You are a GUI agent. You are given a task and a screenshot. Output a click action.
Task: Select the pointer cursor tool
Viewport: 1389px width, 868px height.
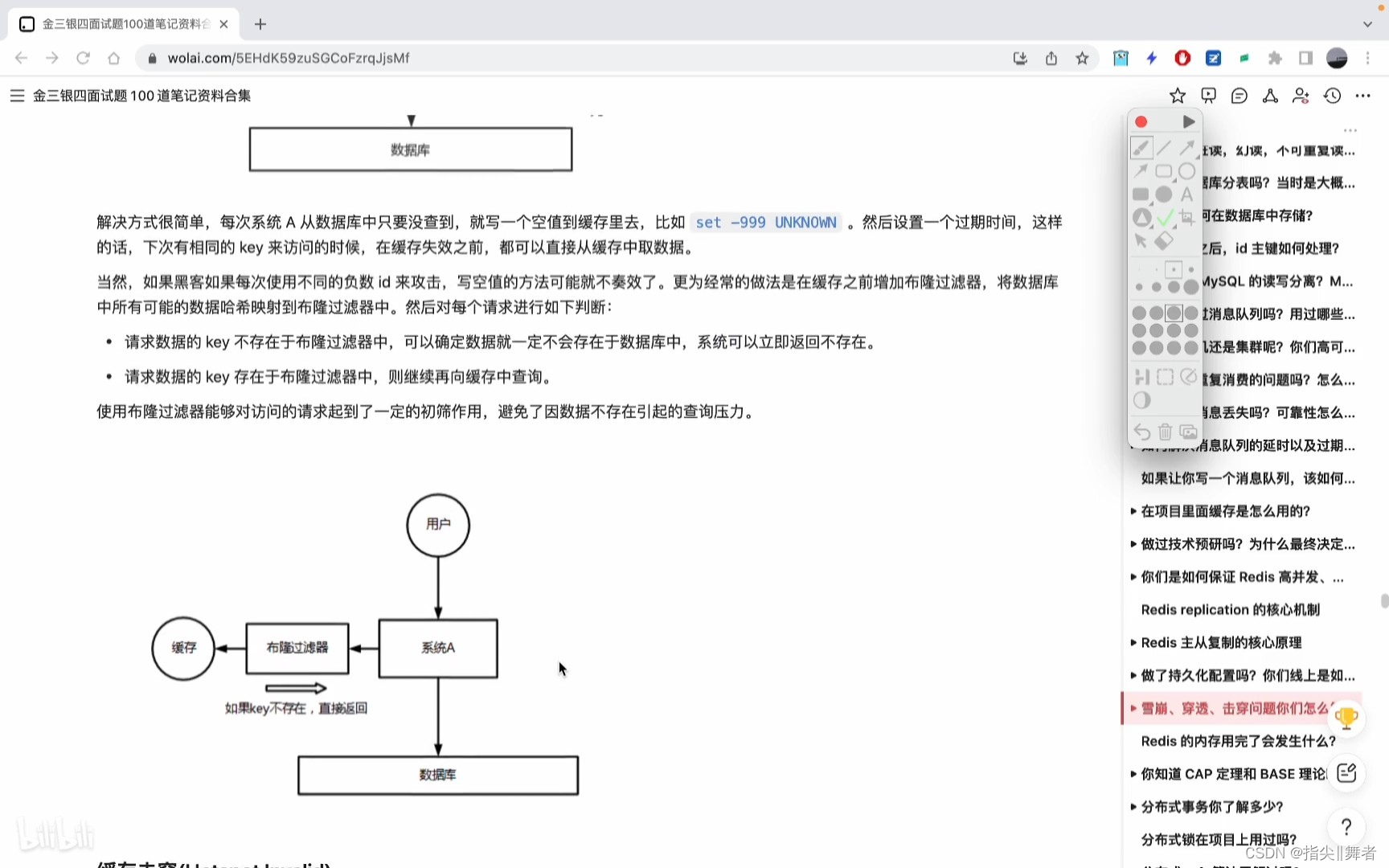(1141, 241)
